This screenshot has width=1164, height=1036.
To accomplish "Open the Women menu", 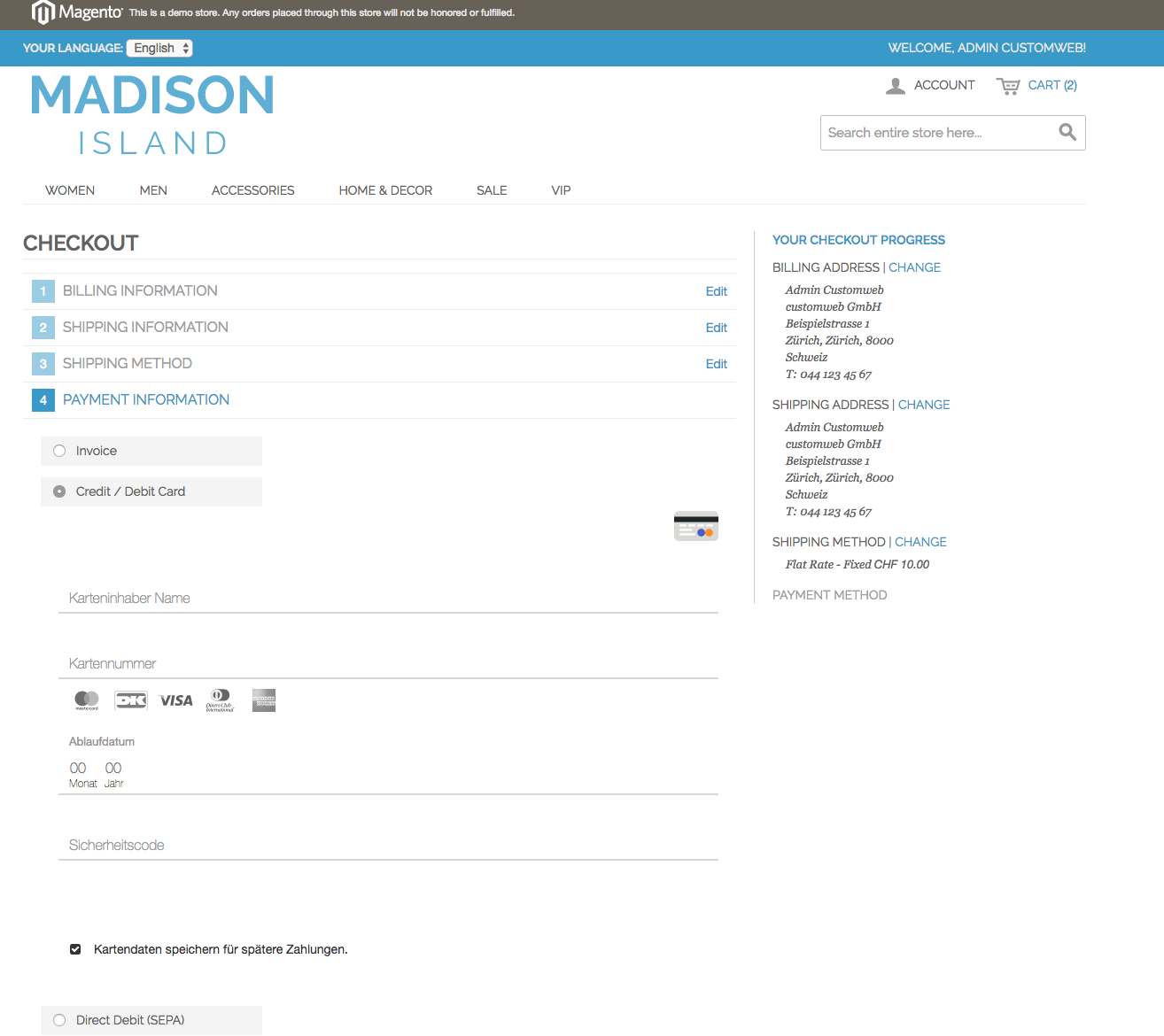I will point(70,190).
